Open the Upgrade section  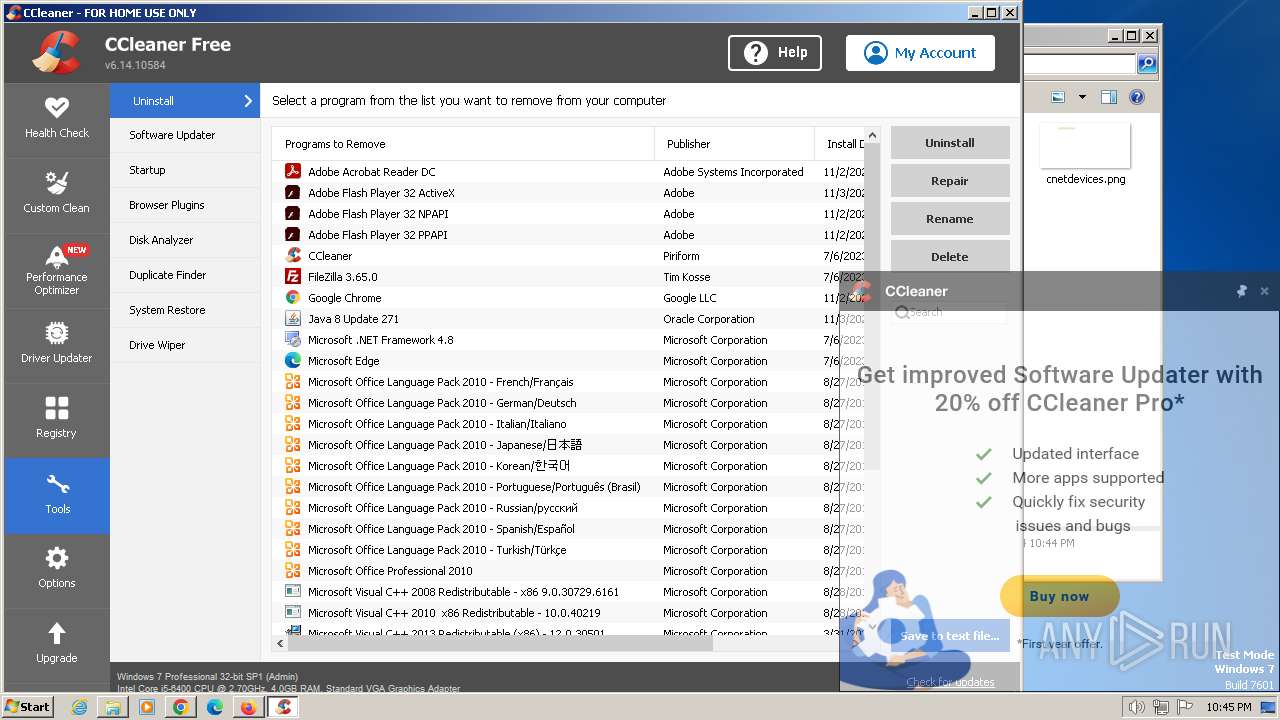[57, 645]
